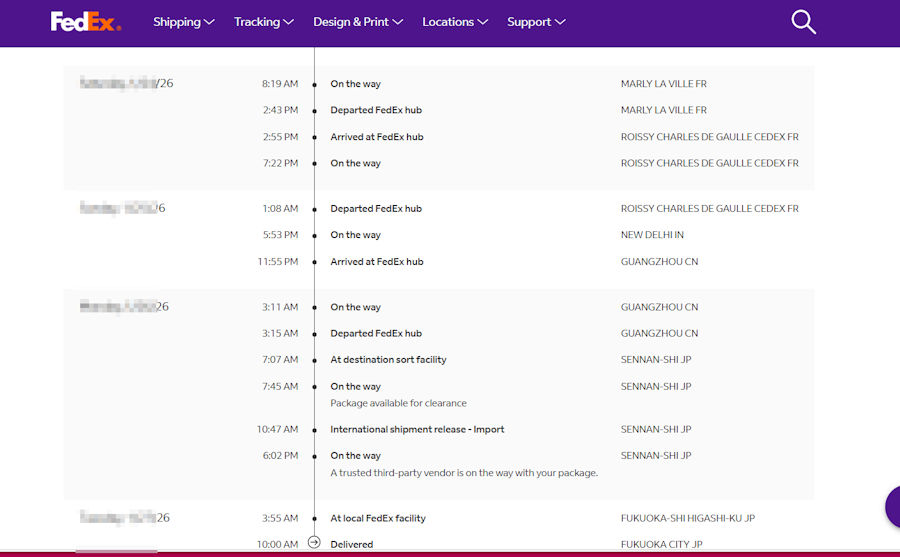Image resolution: width=900 pixels, height=557 pixels.
Task: Expand the Shipping dropdown menu
Action: pos(183,22)
